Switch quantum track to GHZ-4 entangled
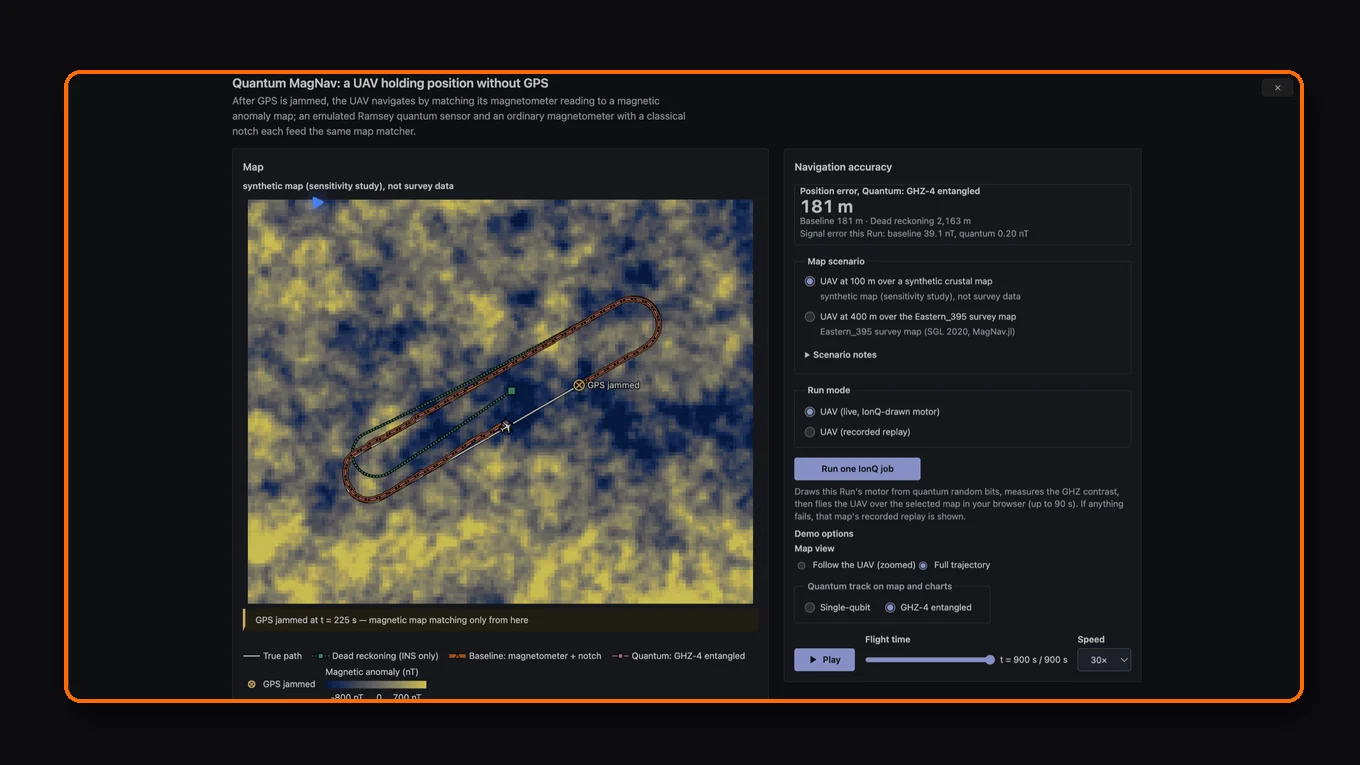Screen dimensions: 1360x765 (891, 607)
